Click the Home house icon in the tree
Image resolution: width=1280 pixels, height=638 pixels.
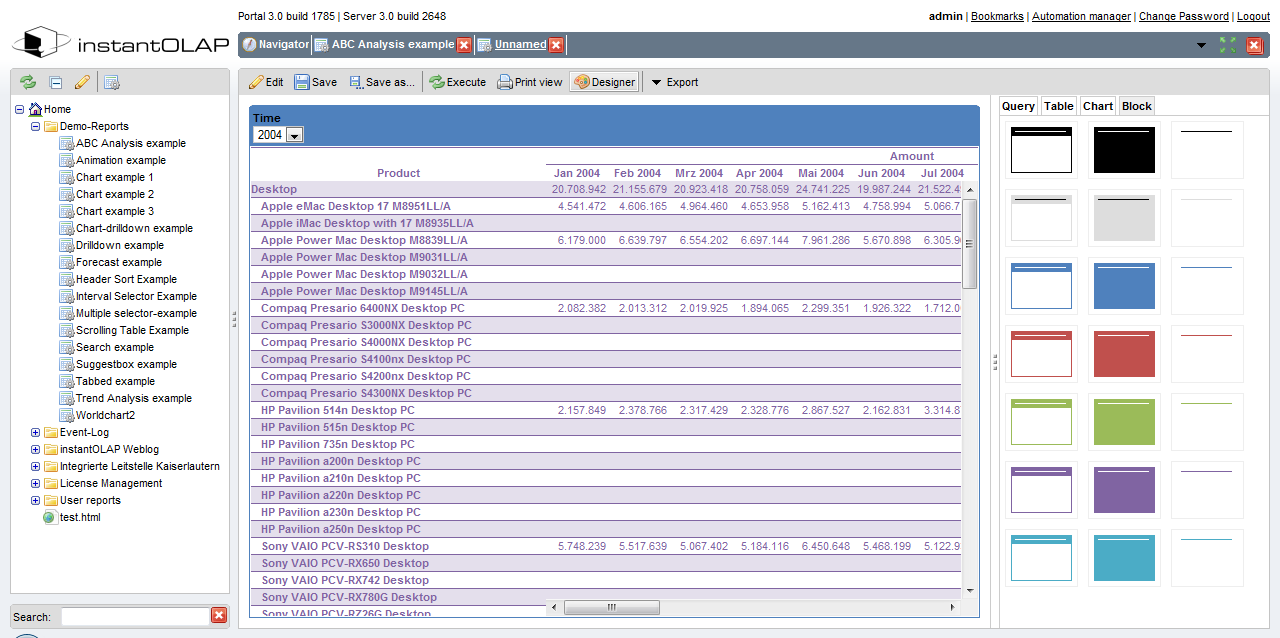(36, 109)
